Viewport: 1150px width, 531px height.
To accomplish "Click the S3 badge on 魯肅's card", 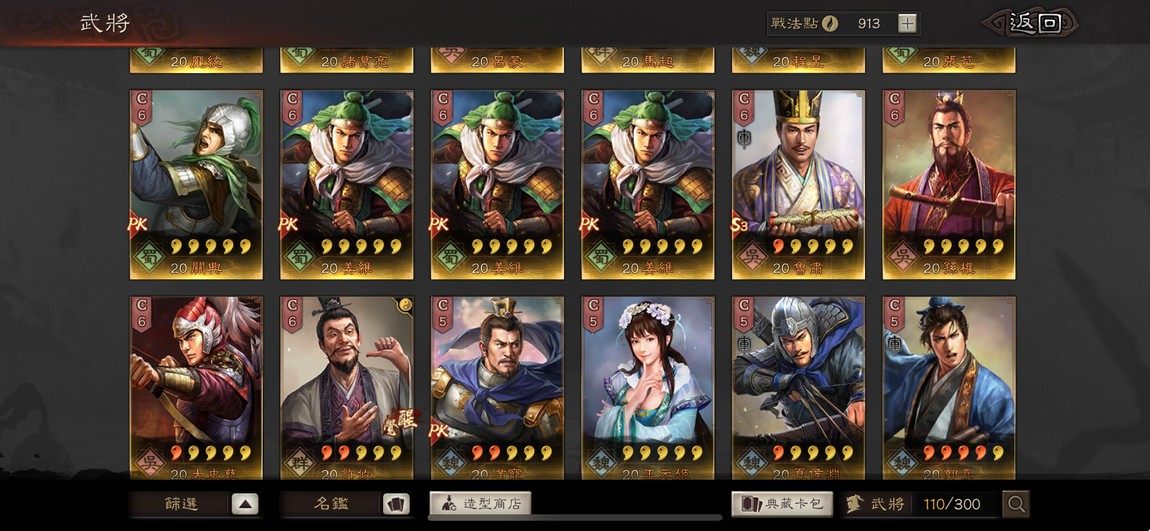I will [739, 225].
